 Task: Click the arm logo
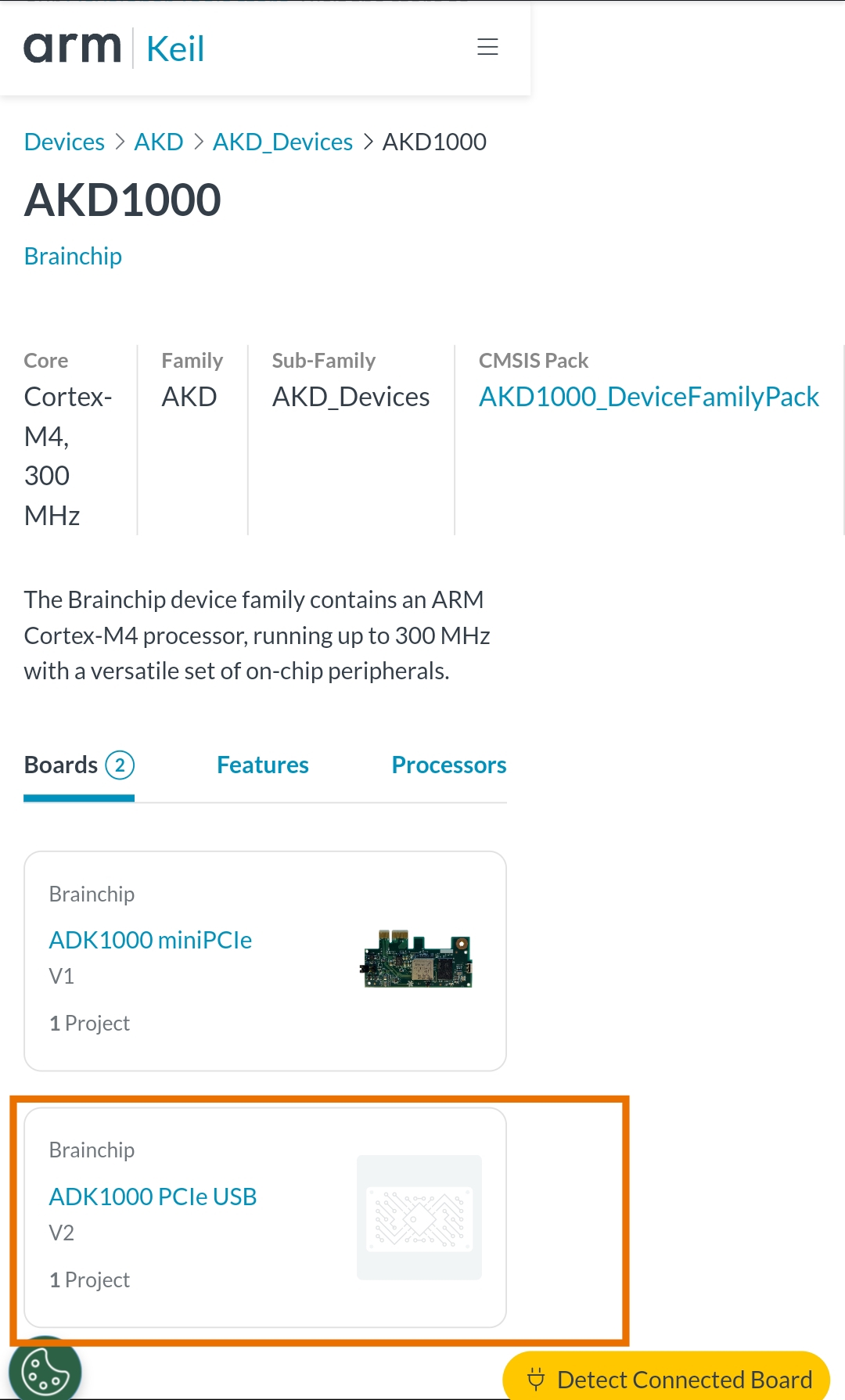(72, 48)
